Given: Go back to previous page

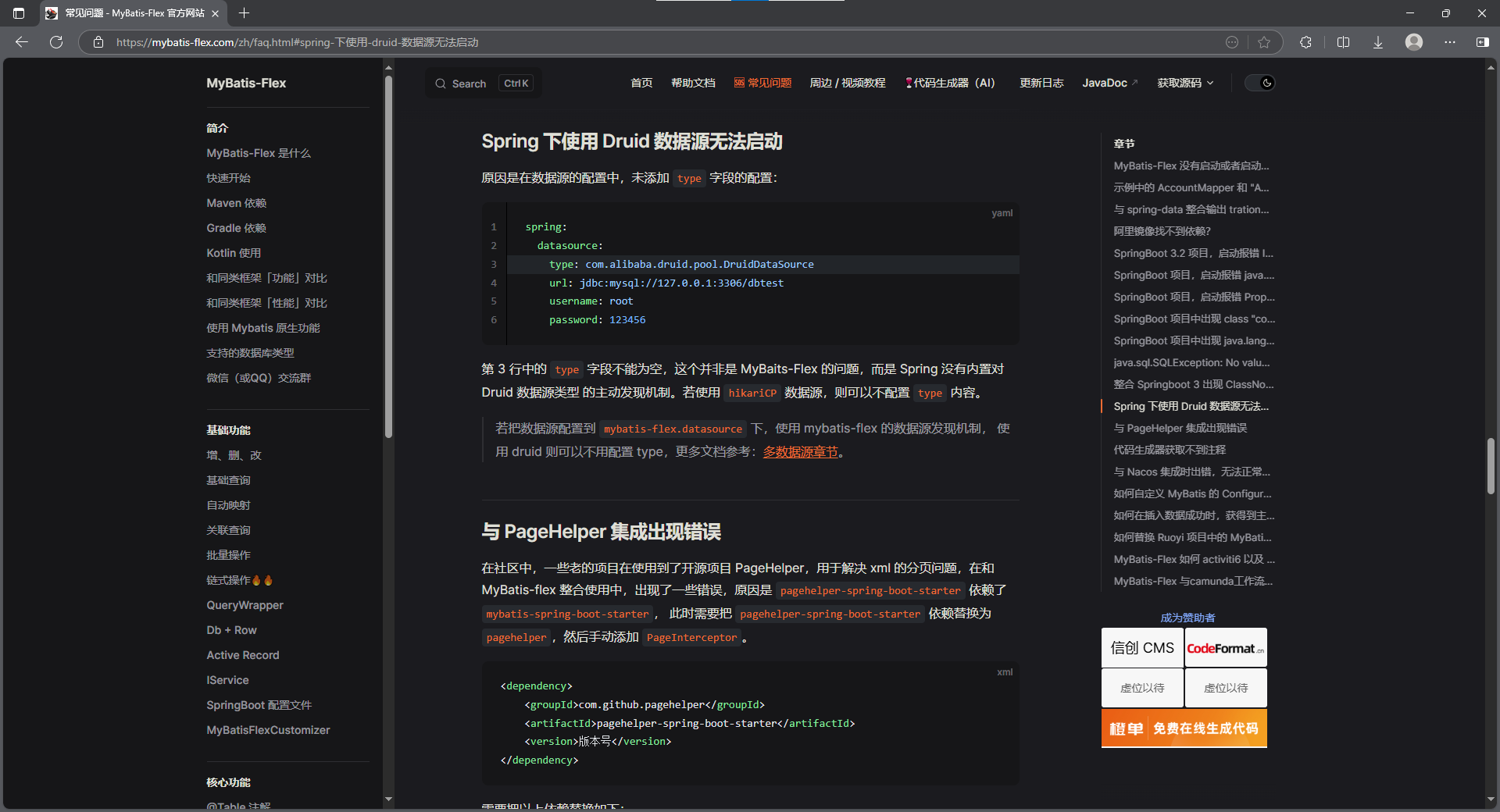Looking at the screenshot, I should point(22,42).
